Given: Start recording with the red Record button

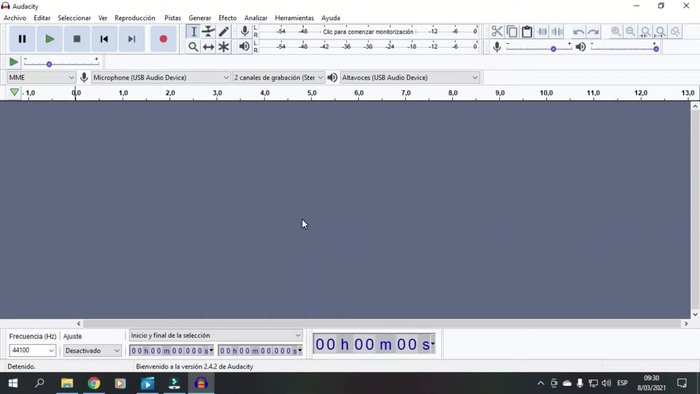Looking at the screenshot, I should (163, 39).
